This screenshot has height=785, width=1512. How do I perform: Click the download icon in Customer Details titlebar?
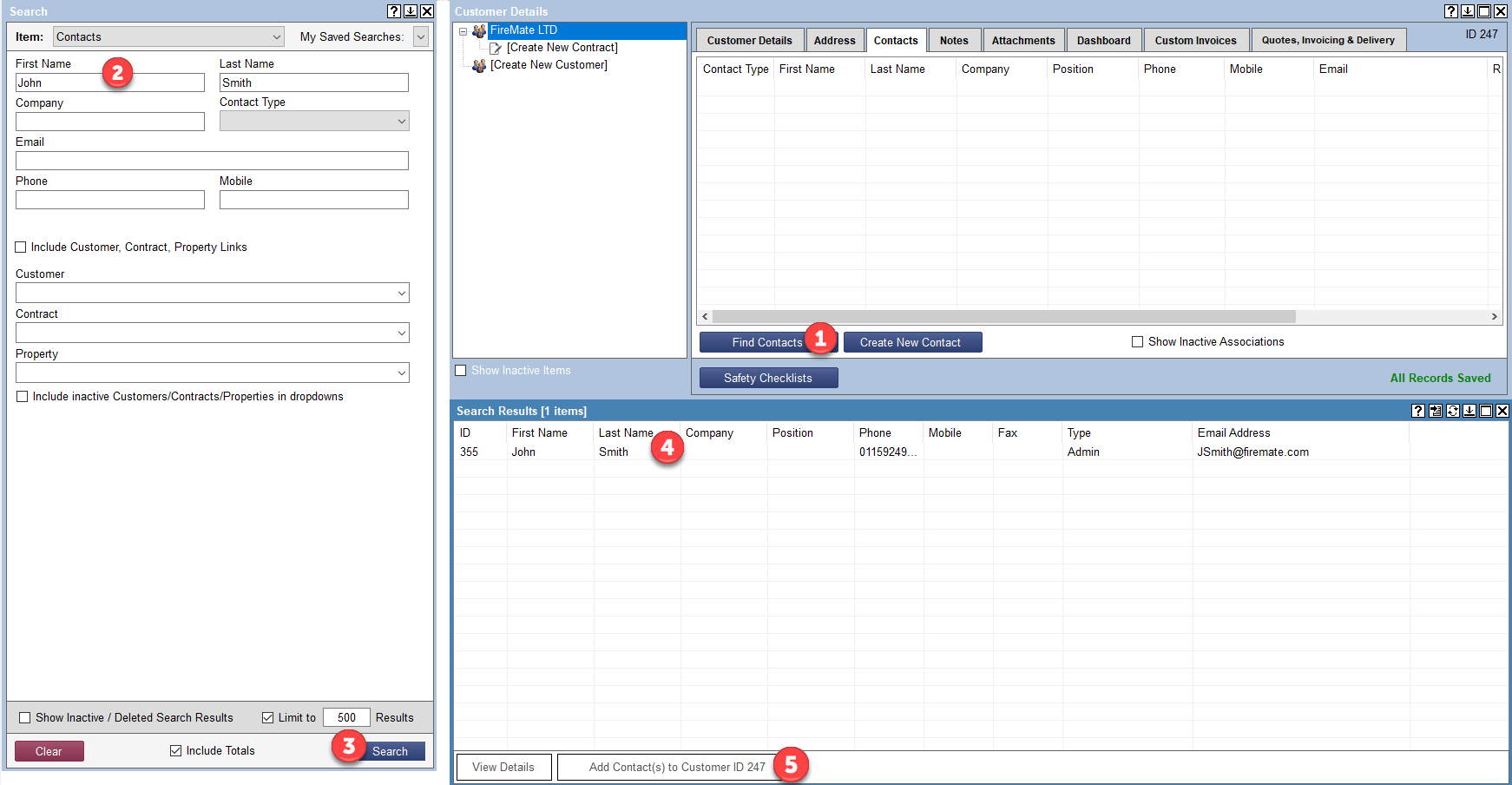(x=1468, y=11)
